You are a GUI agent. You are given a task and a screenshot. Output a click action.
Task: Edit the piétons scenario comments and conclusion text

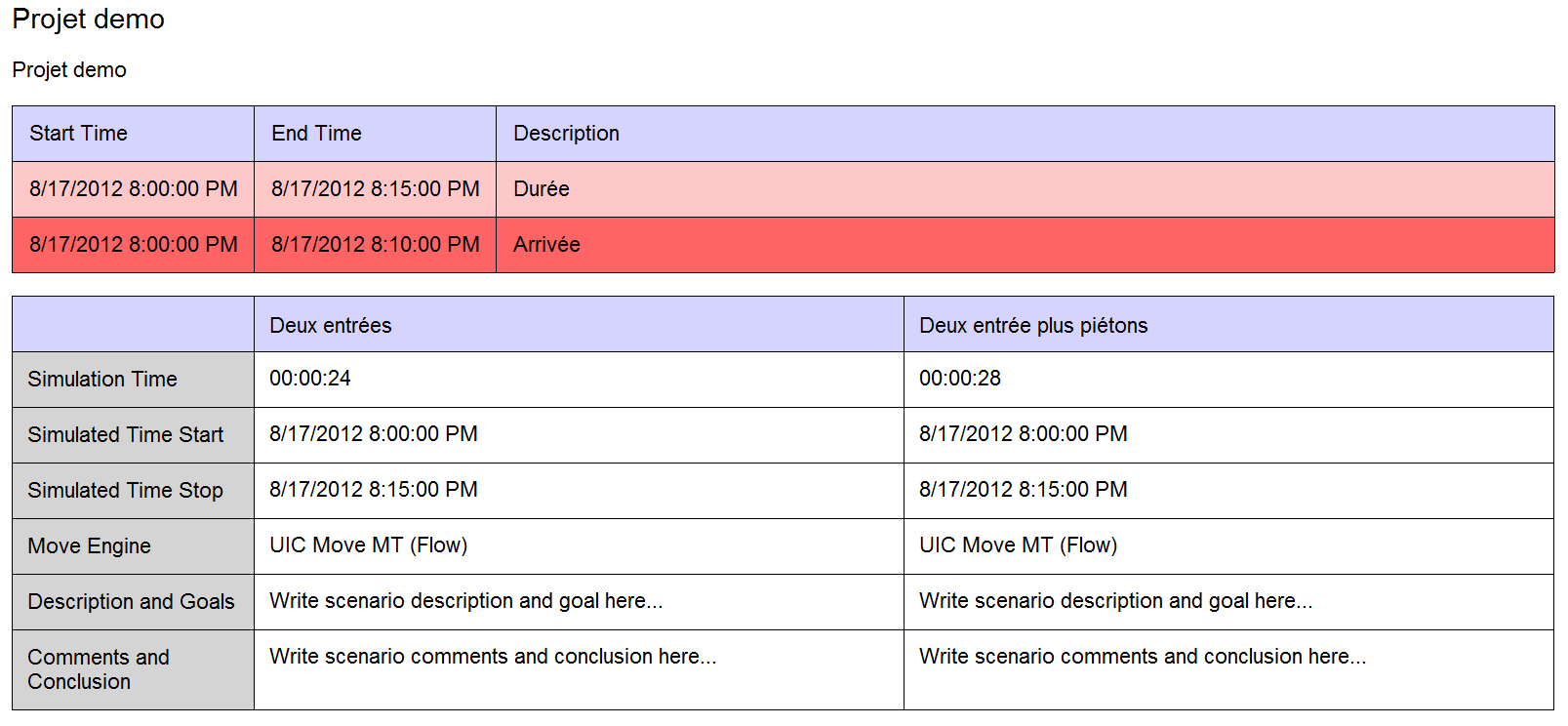pos(1143,657)
